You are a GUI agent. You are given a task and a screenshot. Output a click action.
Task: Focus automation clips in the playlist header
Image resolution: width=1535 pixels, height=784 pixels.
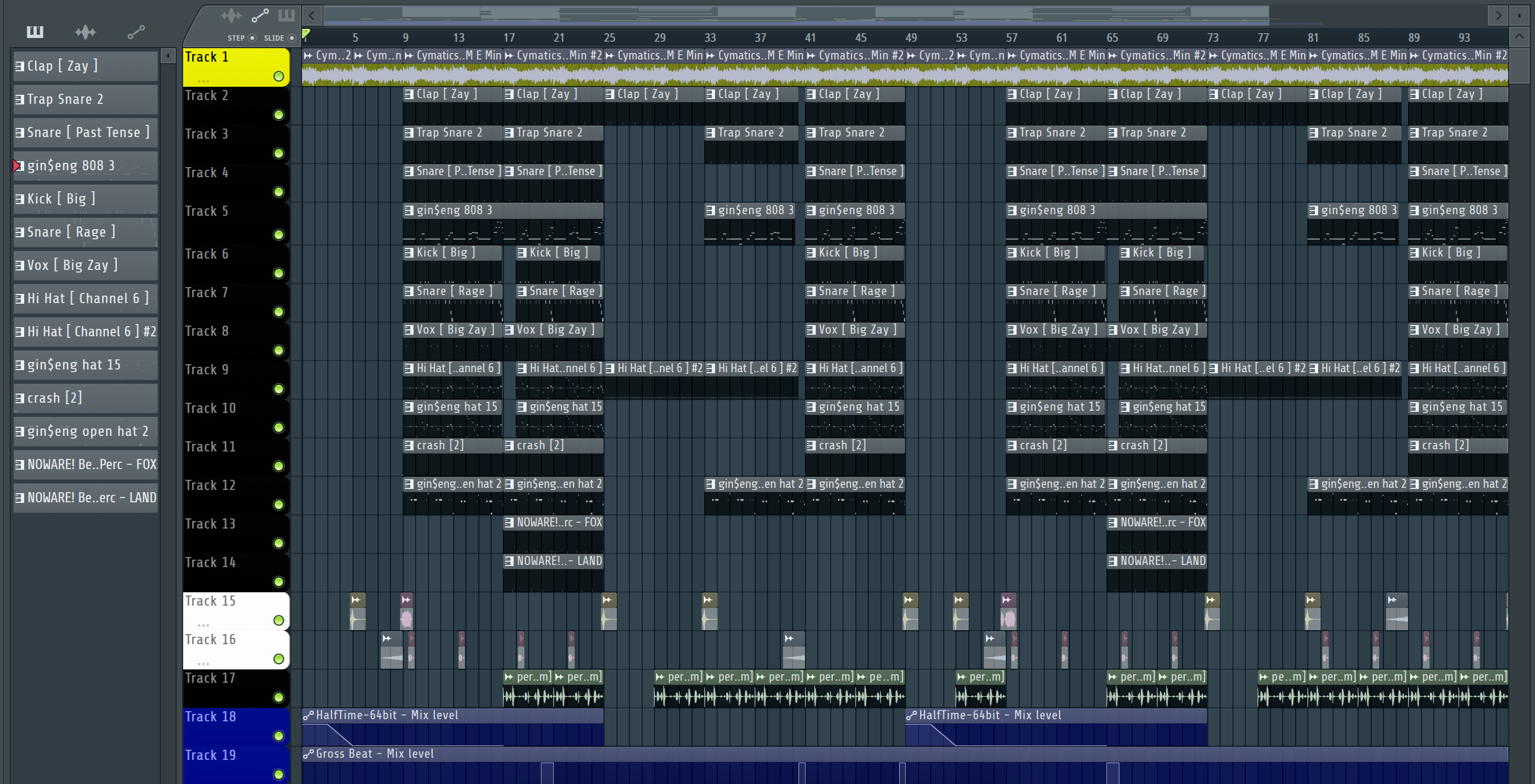click(260, 15)
